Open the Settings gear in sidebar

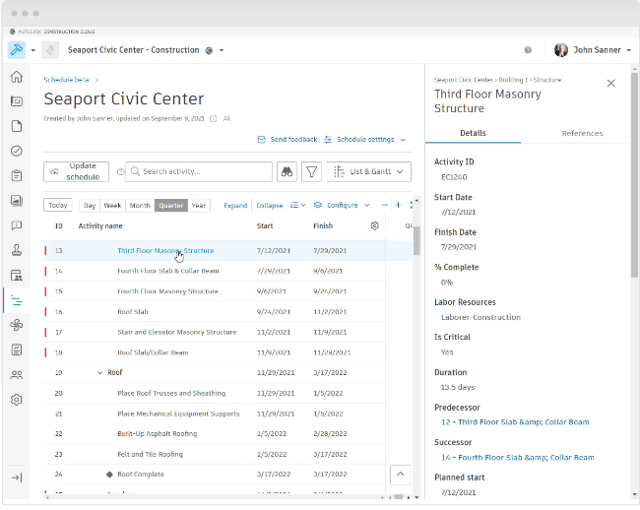point(16,400)
